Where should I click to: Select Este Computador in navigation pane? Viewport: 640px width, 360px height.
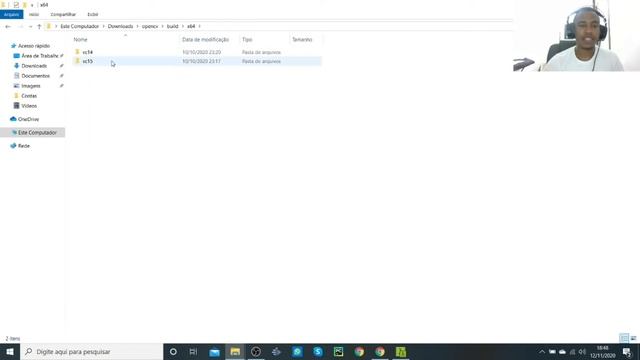click(37, 133)
